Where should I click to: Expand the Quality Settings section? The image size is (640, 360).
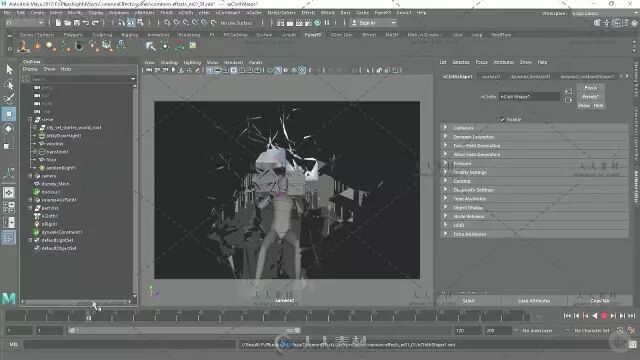(445, 172)
